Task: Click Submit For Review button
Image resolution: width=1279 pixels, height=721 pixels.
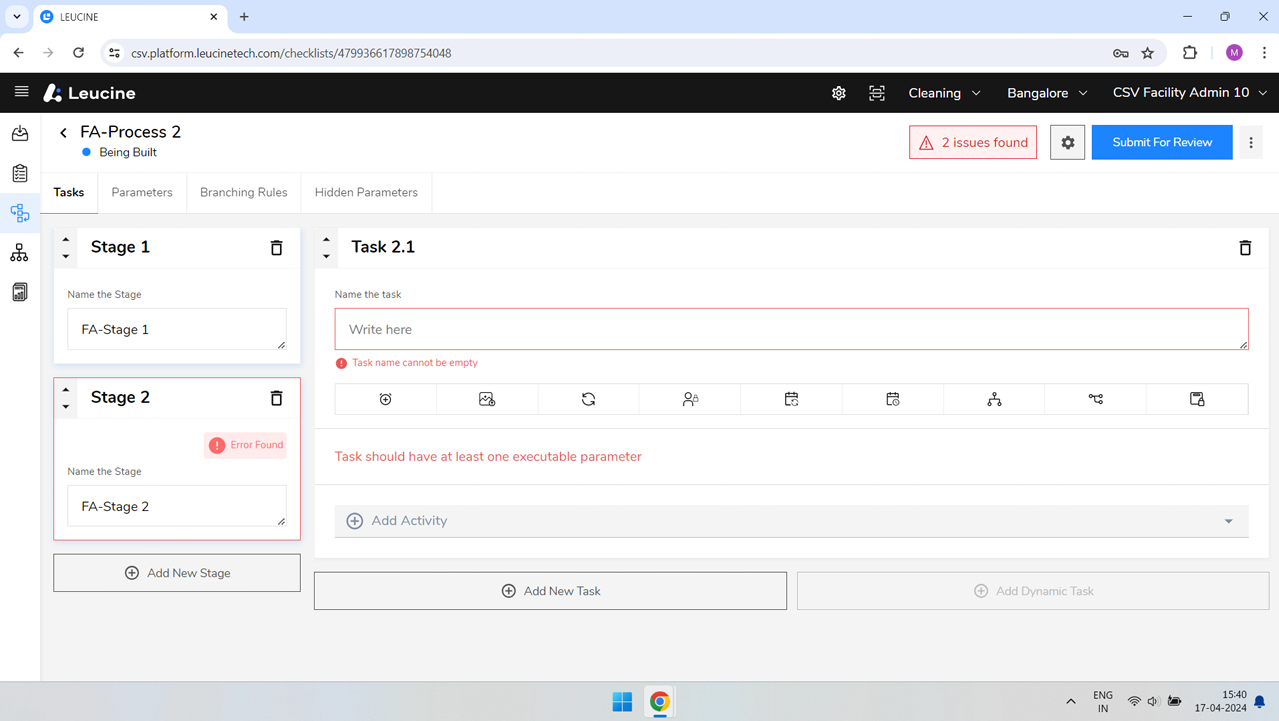Action: 1161,143
